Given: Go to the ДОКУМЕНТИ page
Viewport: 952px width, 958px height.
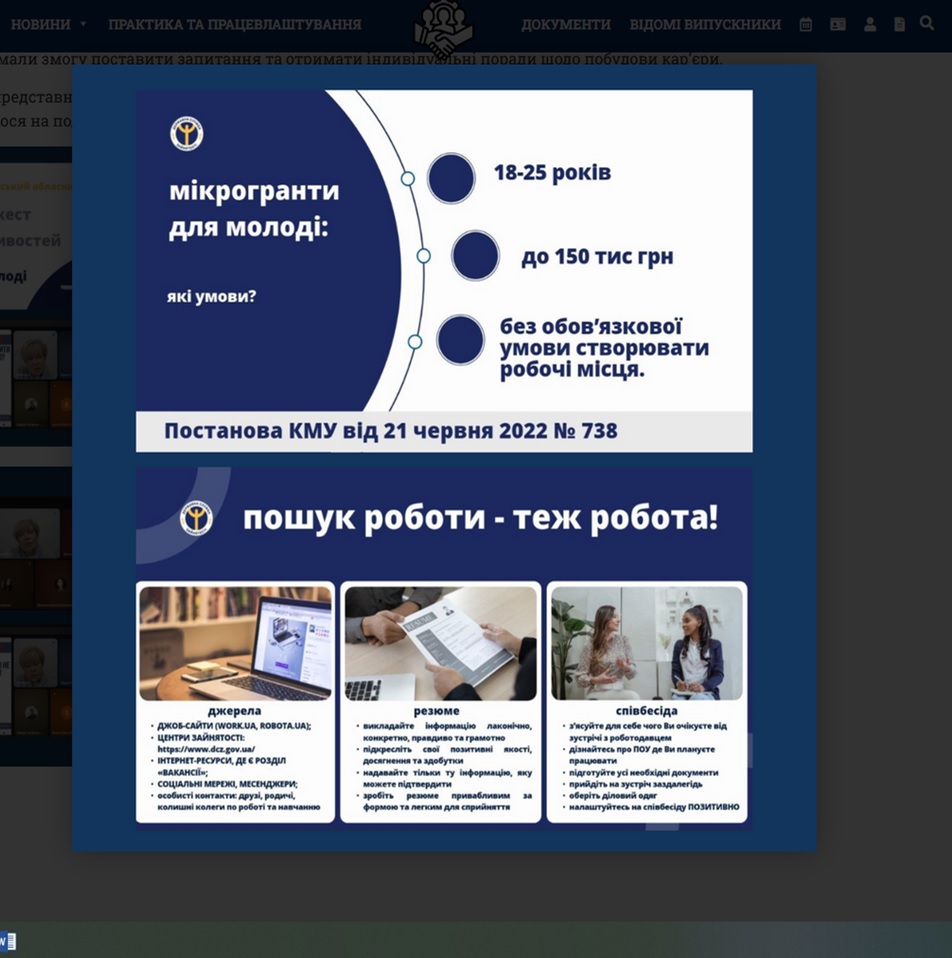Looking at the screenshot, I should click(565, 24).
